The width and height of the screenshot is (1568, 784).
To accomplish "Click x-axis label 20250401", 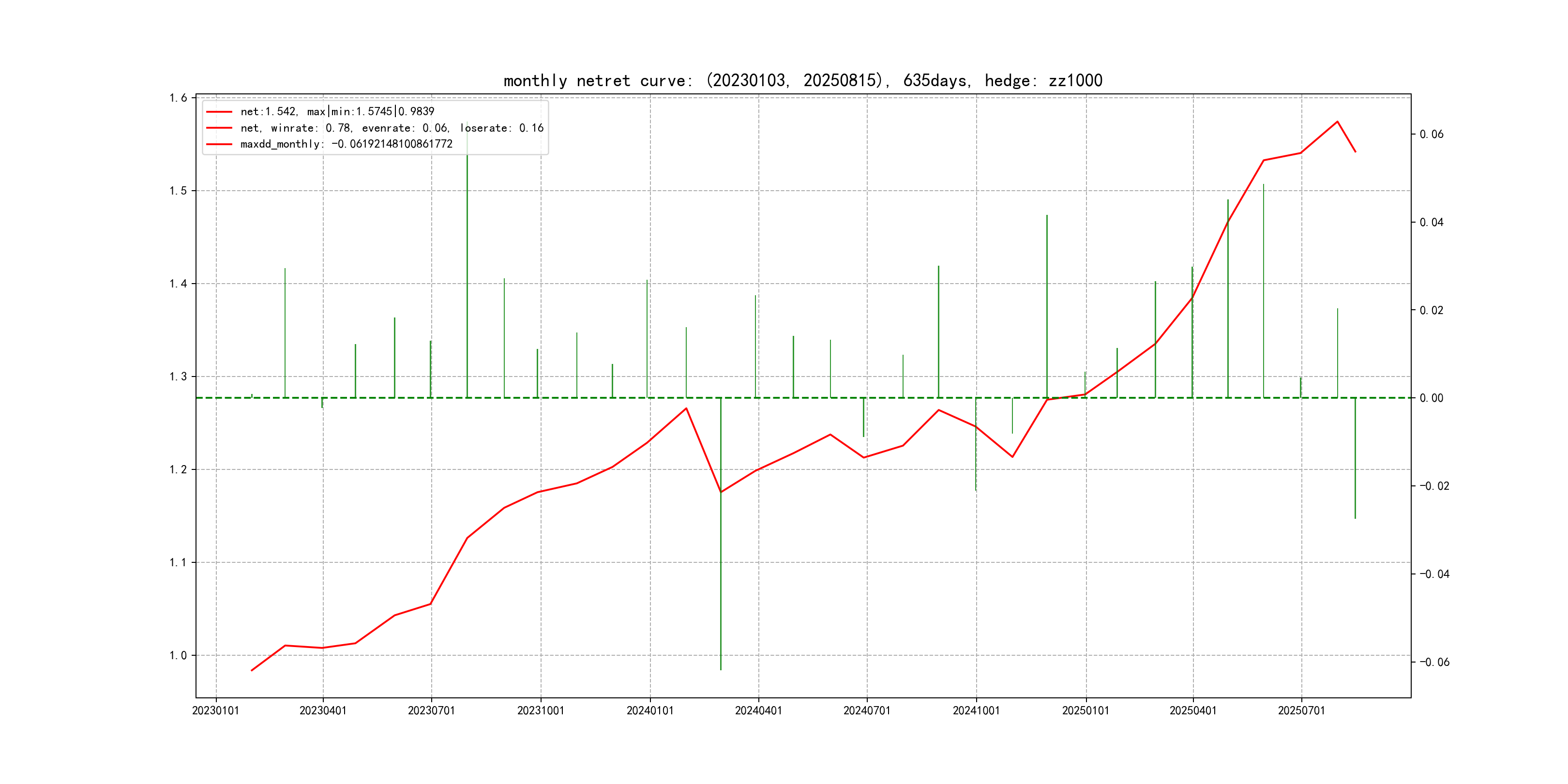I will coord(1192,710).
